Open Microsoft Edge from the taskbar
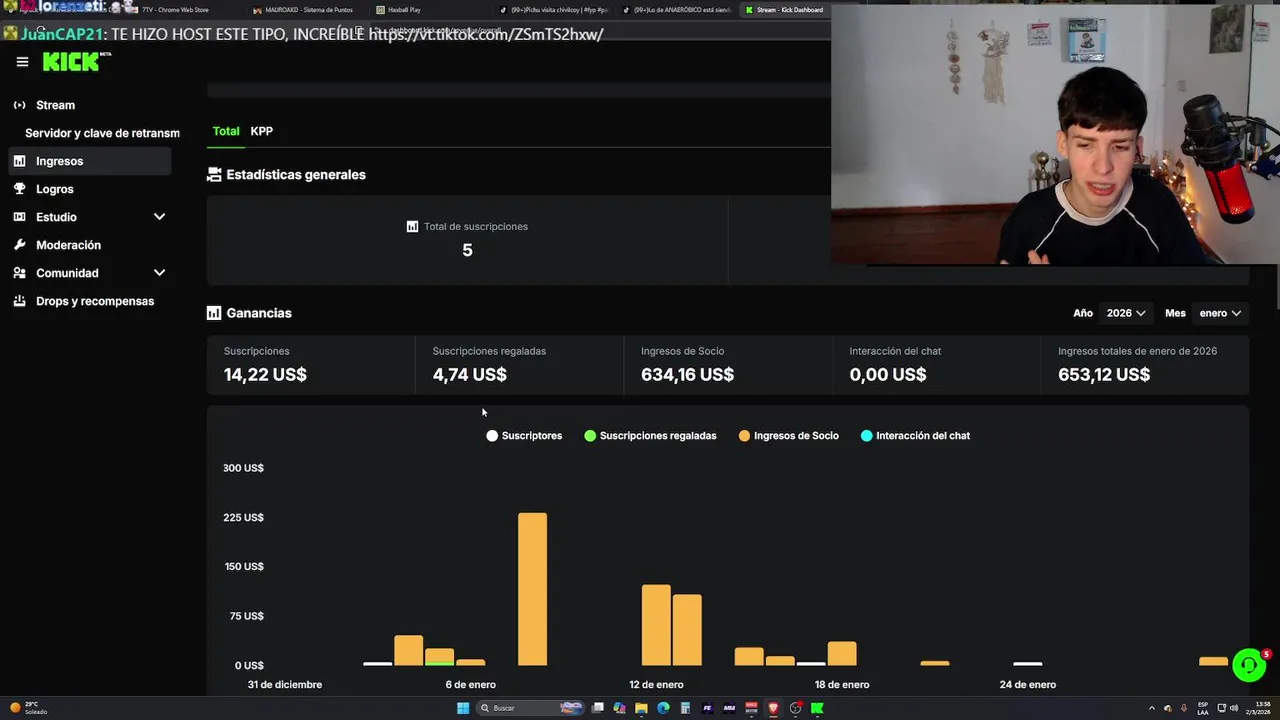The height and width of the screenshot is (720, 1280). (x=663, y=708)
